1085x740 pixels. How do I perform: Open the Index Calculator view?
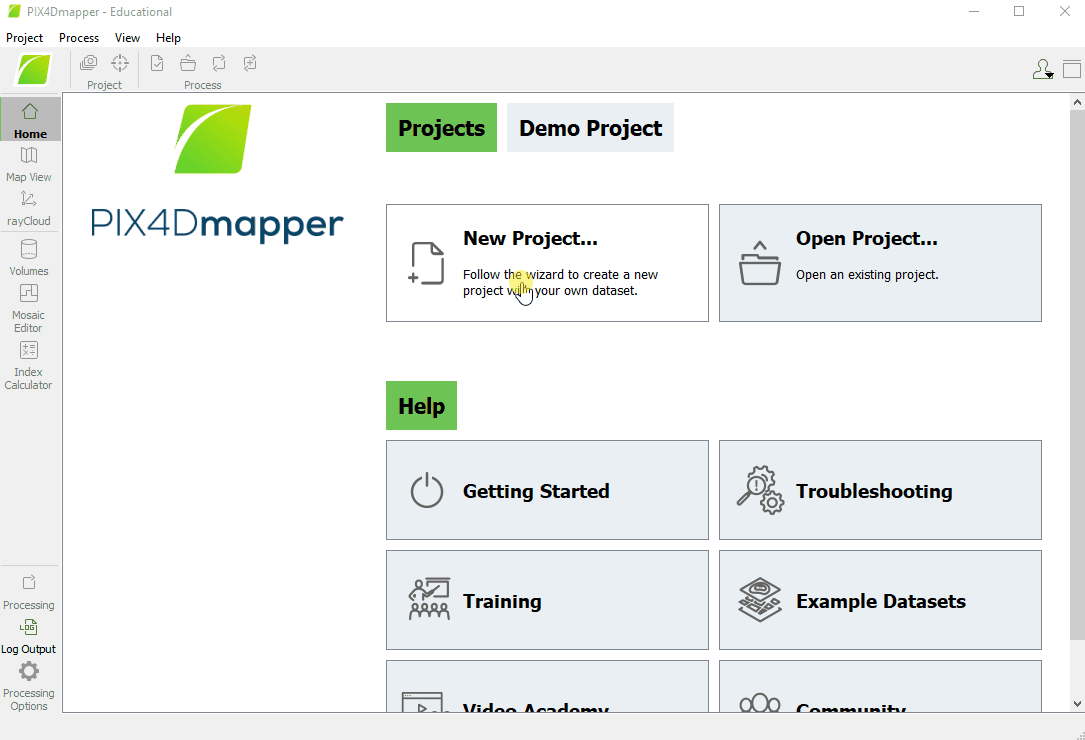click(x=28, y=366)
